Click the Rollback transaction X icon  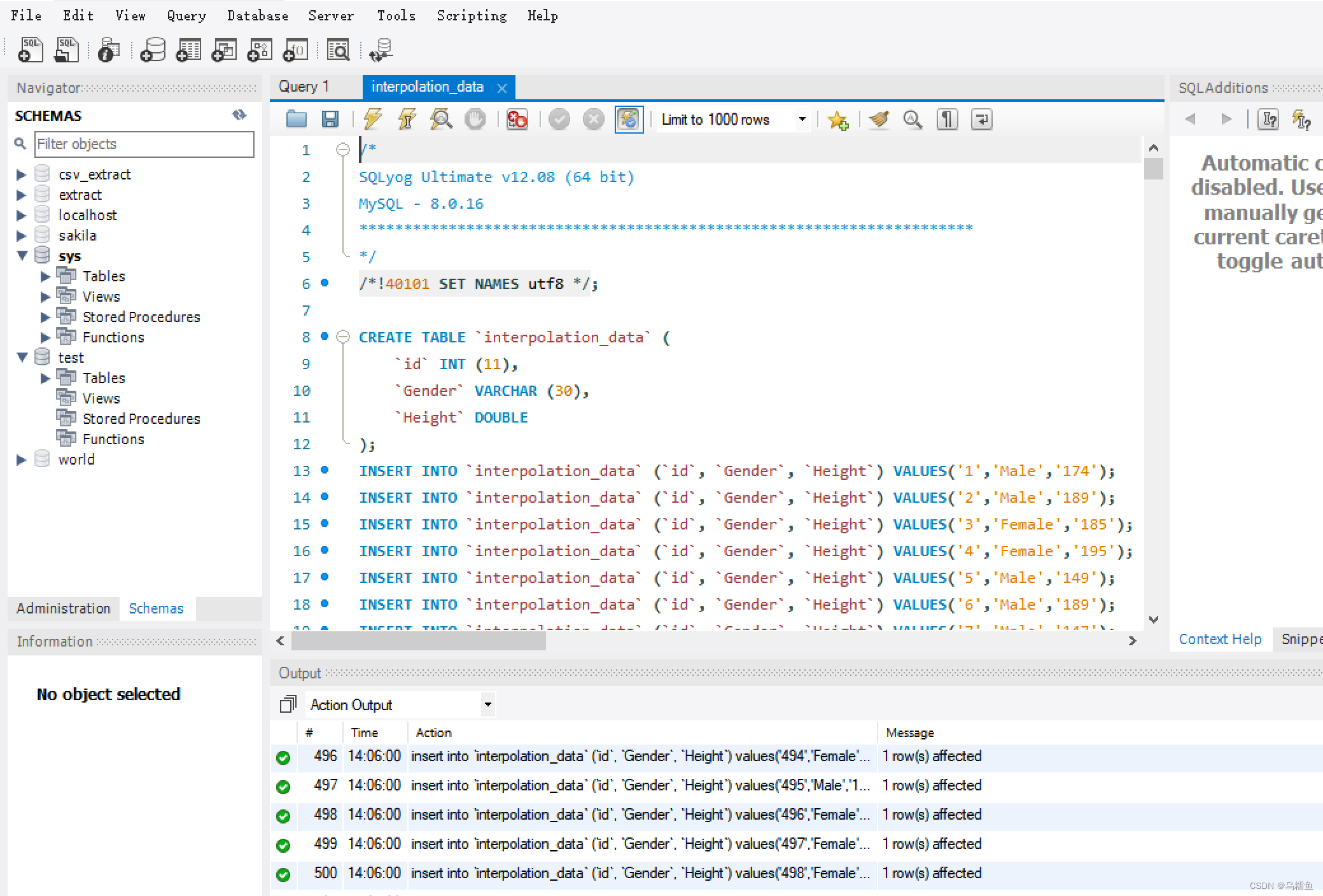point(593,119)
